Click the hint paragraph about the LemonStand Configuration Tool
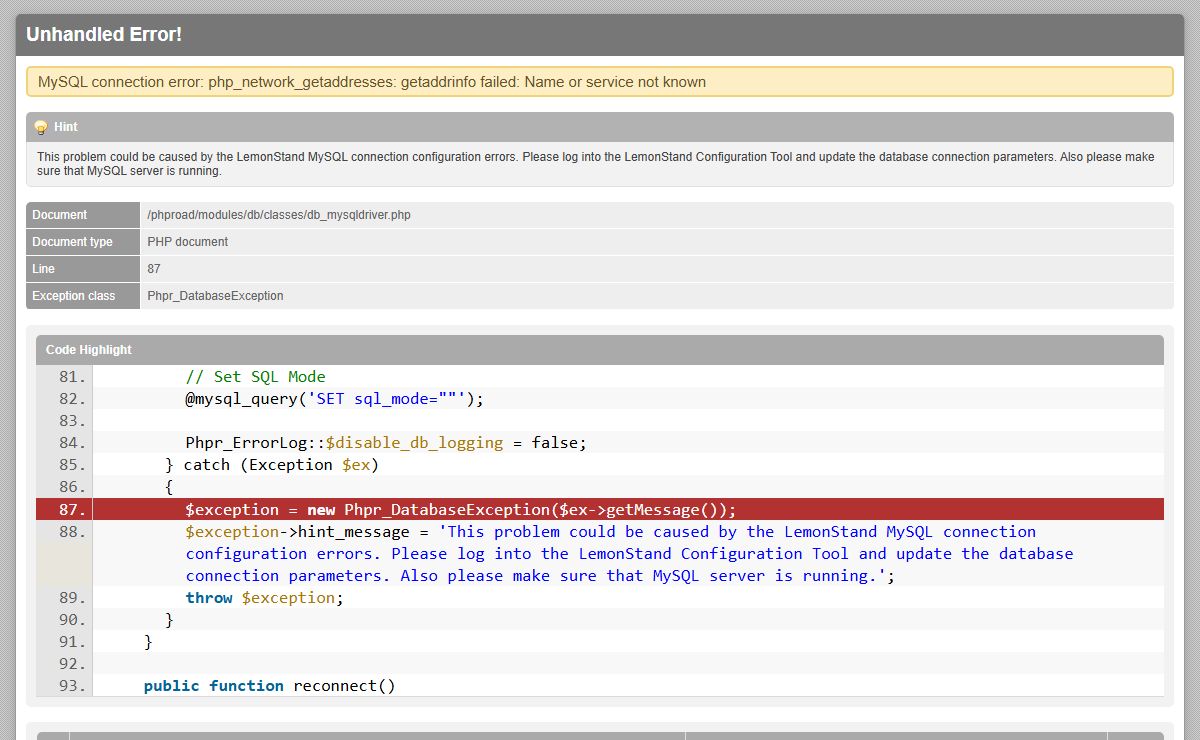Image resolution: width=1200 pixels, height=740 pixels. (596, 164)
